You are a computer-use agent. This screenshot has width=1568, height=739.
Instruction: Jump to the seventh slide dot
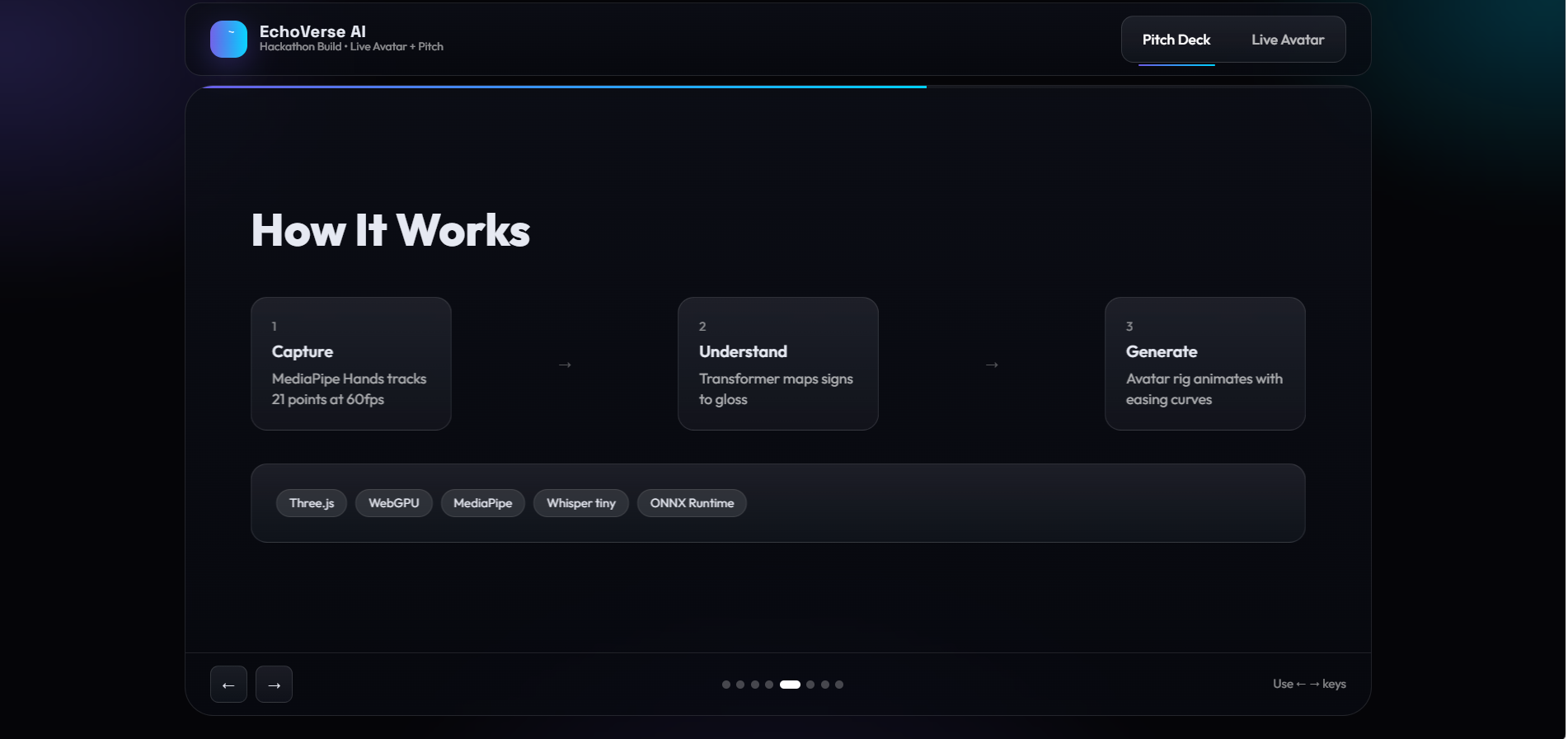click(x=825, y=685)
